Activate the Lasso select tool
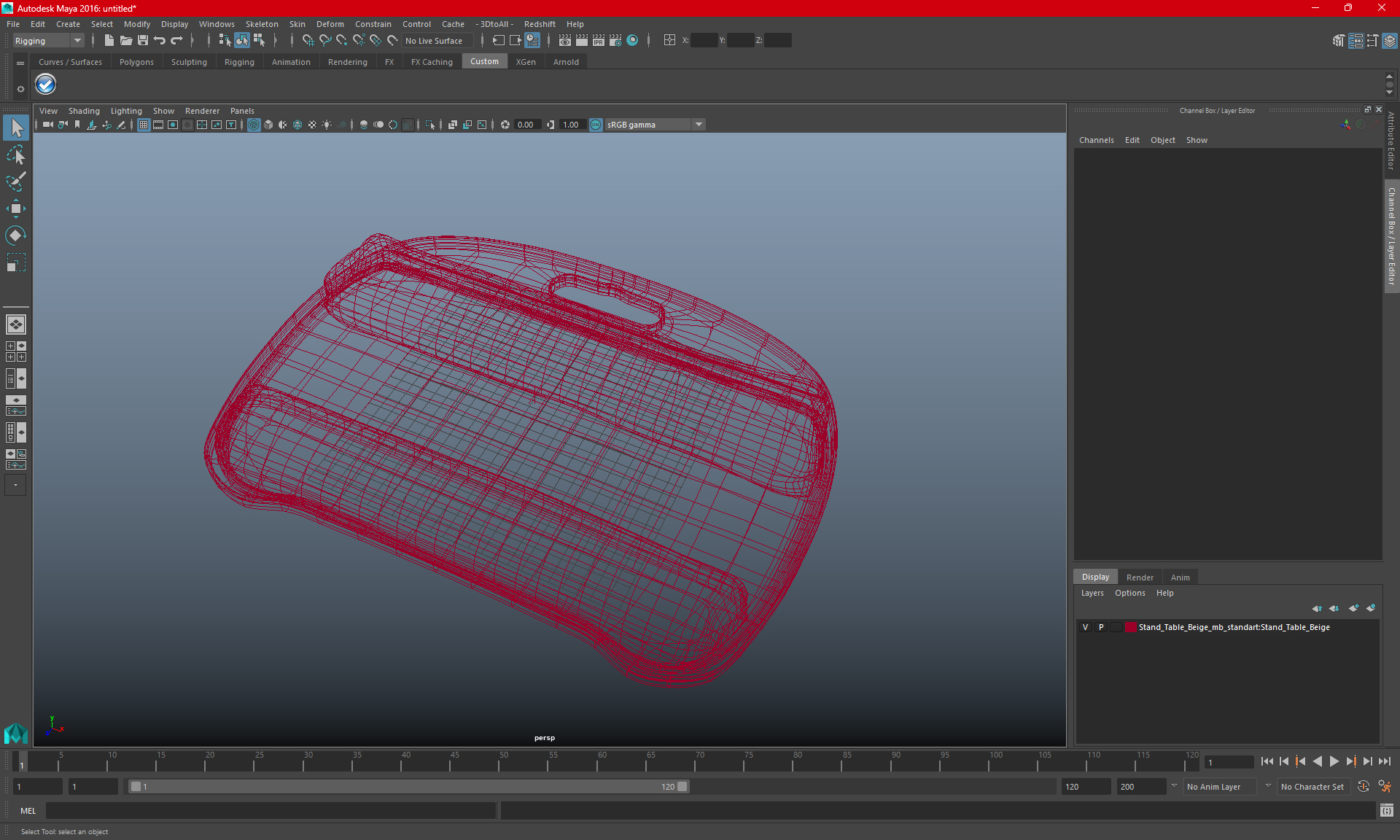The image size is (1400, 840). [x=16, y=155]
